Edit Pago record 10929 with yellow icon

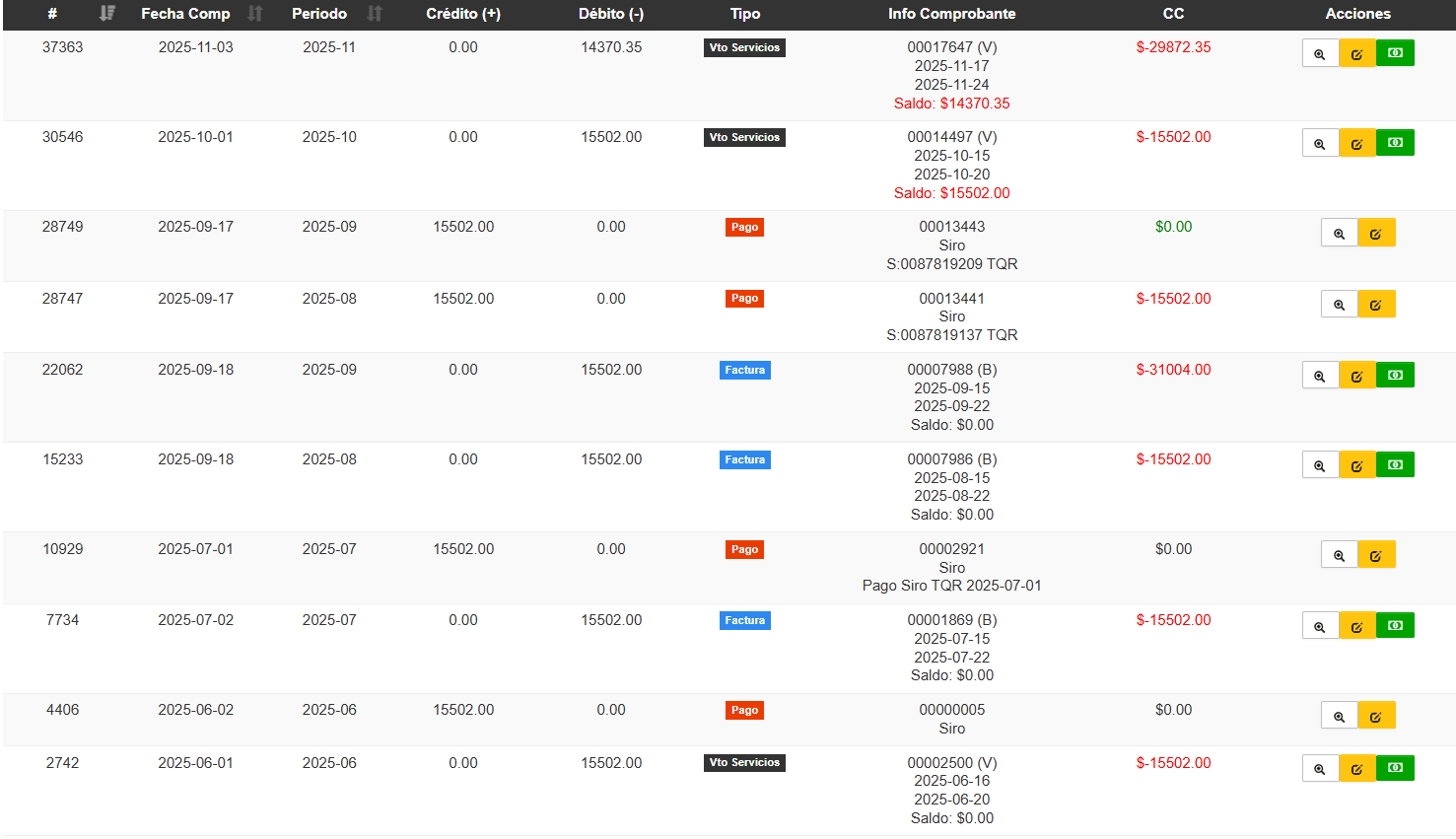click(1376, 556)
